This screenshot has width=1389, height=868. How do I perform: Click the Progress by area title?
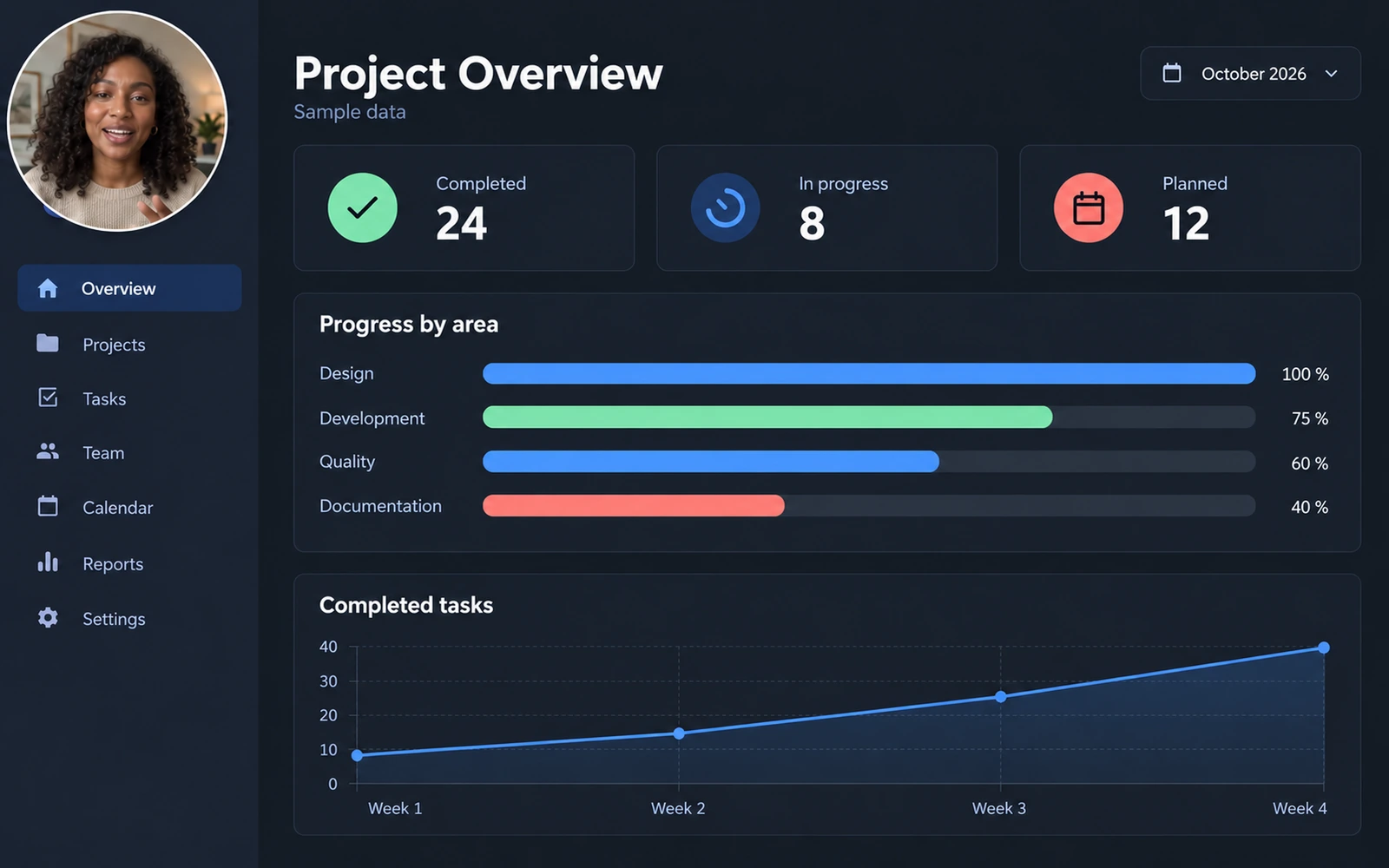tap(409, 325)
